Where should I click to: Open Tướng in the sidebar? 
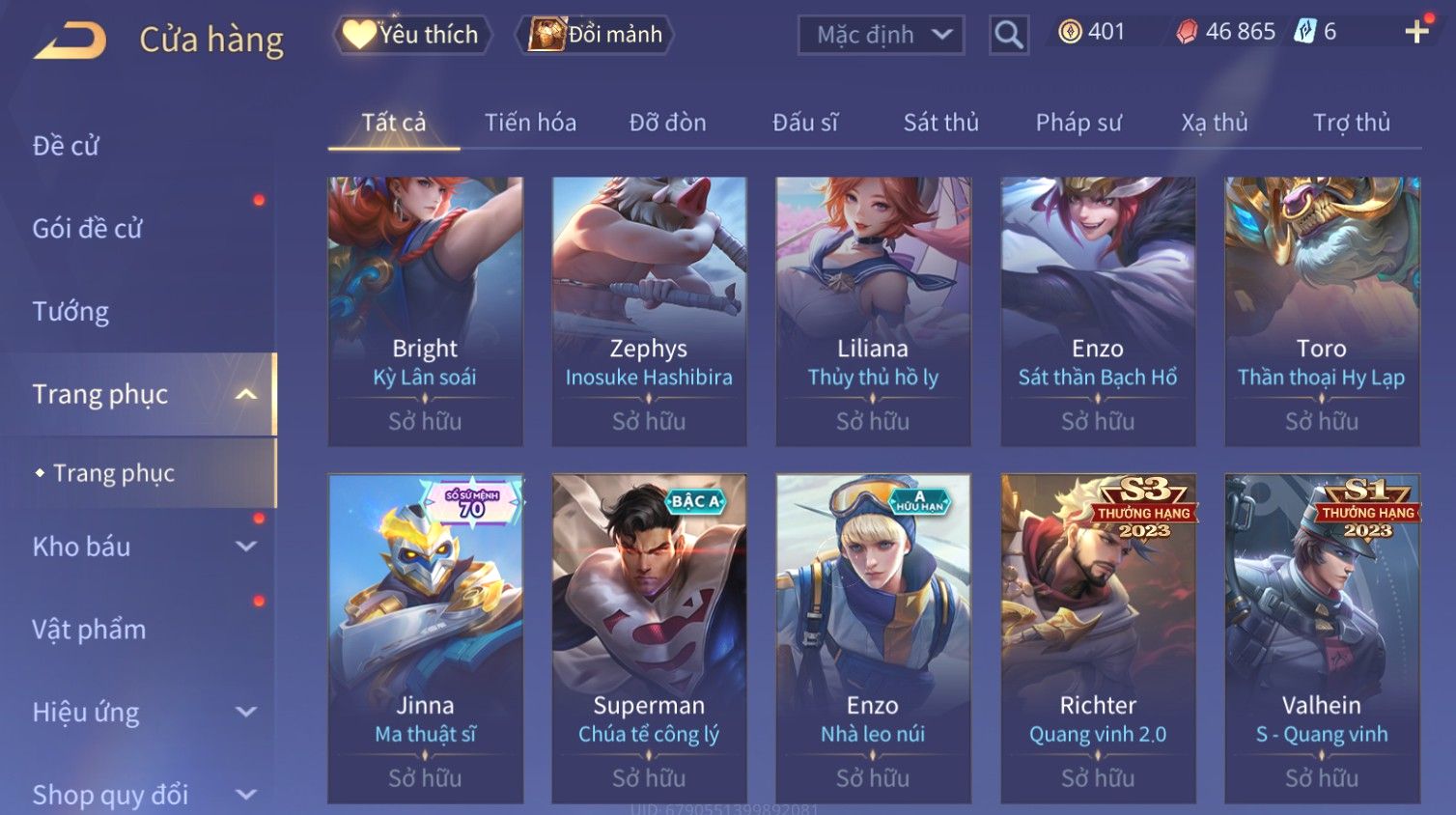click(70, 312)
